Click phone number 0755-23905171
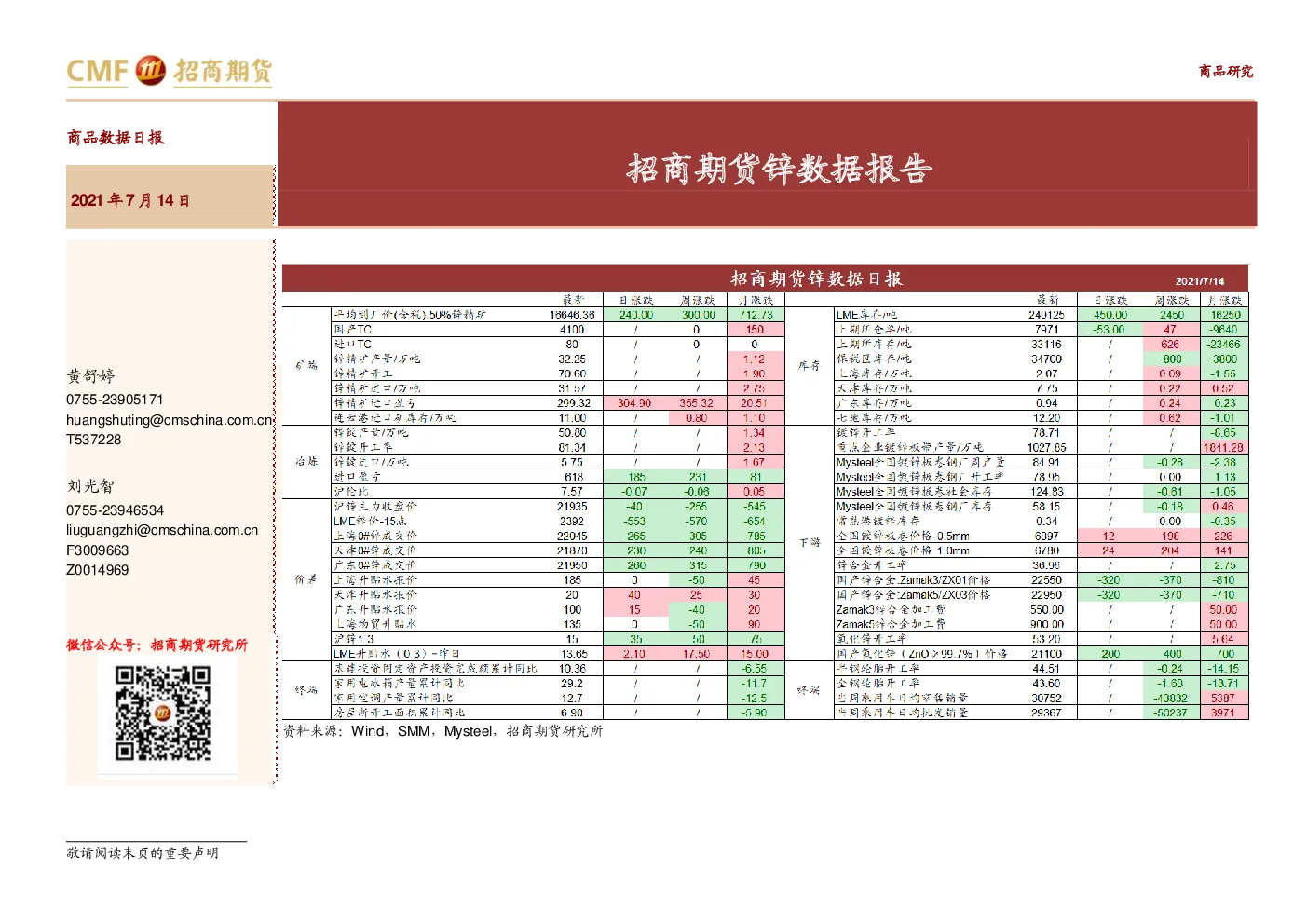This screenshot has width=1307, height=924. pyautogui.click(x=115, y=400)
